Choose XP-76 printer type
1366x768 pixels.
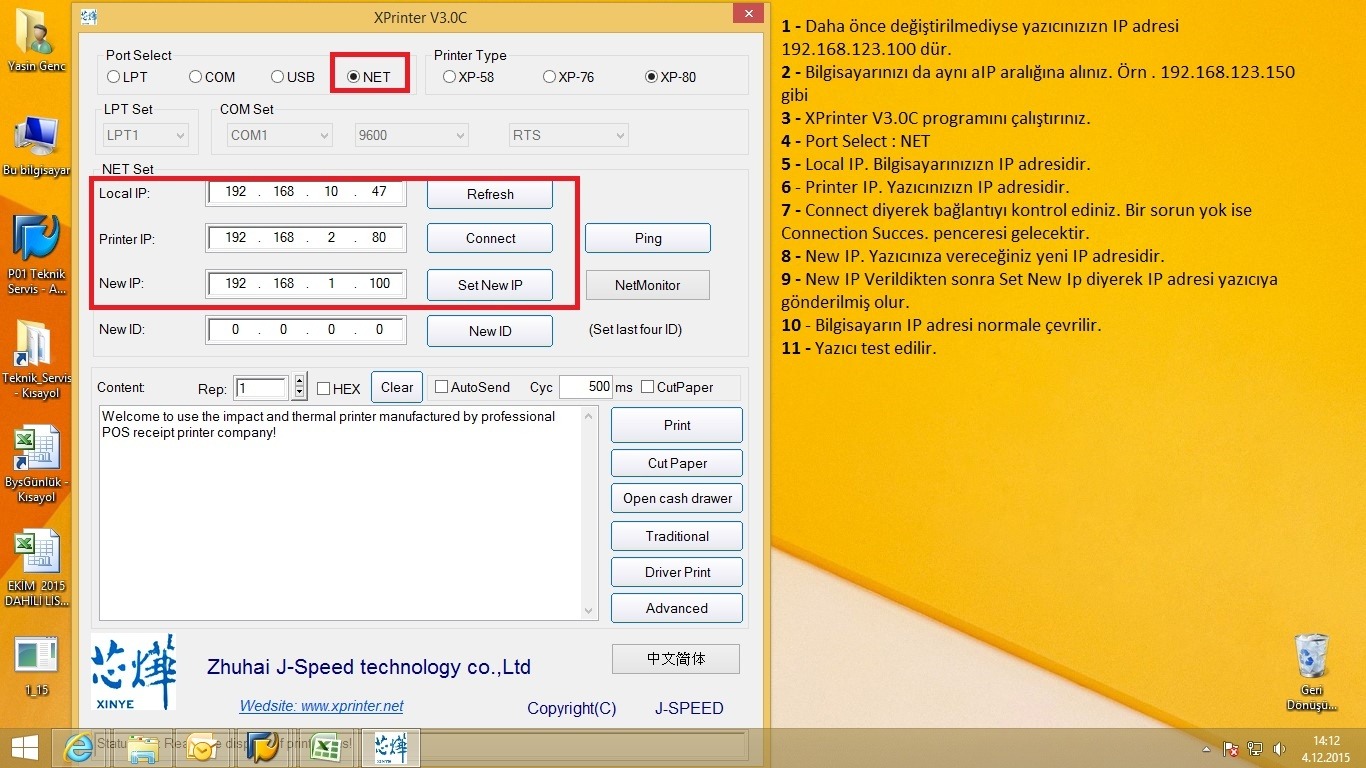tap(569, 77)
